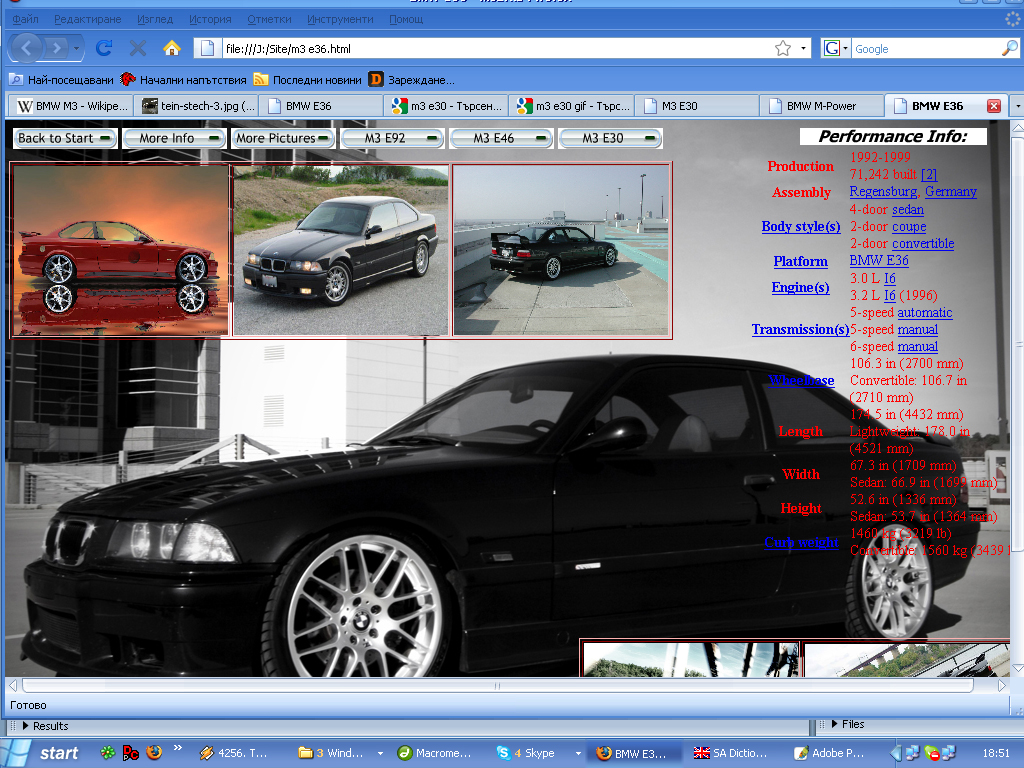Screen dimensions: 1024x768
Task: Open the list-all-tabs dropdown
Action: (1017, 106)
